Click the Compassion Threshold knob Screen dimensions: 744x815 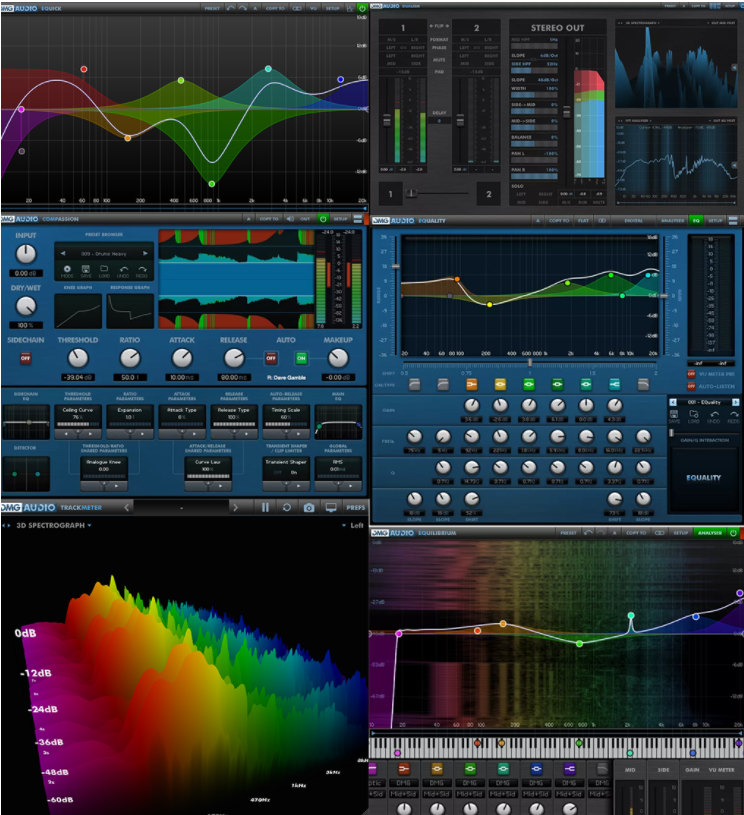[78, 357]
